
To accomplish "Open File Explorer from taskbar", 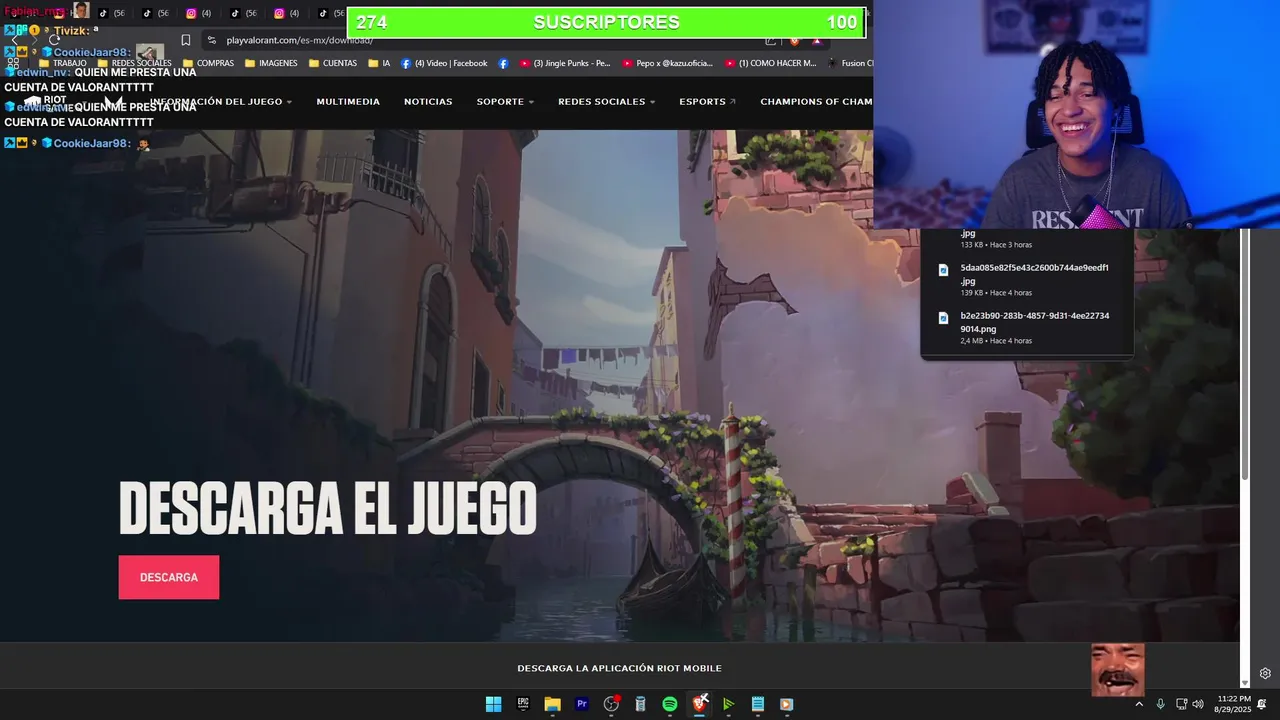I will tap(552, 704).
